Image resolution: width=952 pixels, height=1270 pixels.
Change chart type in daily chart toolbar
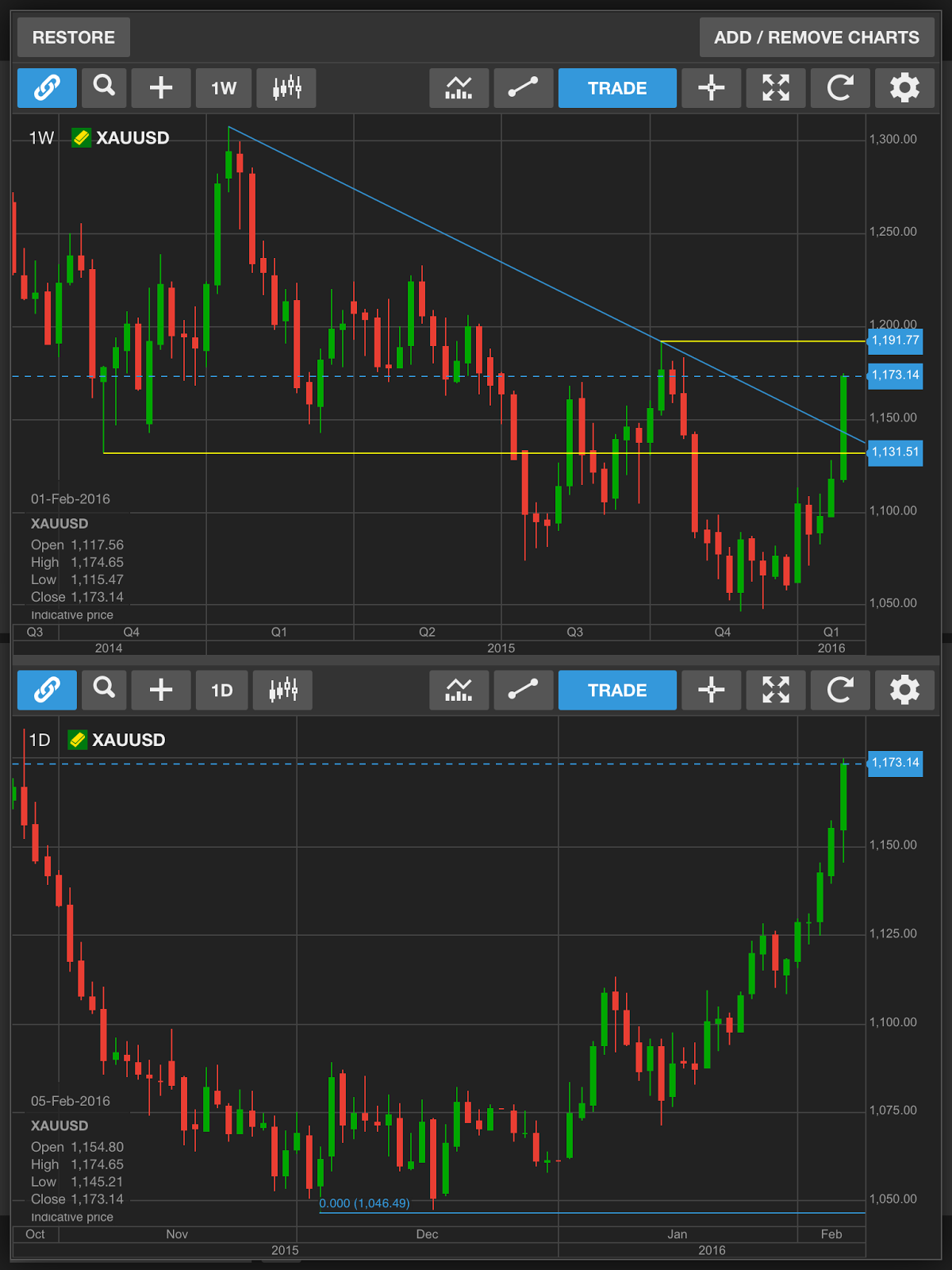coord(282,690)
